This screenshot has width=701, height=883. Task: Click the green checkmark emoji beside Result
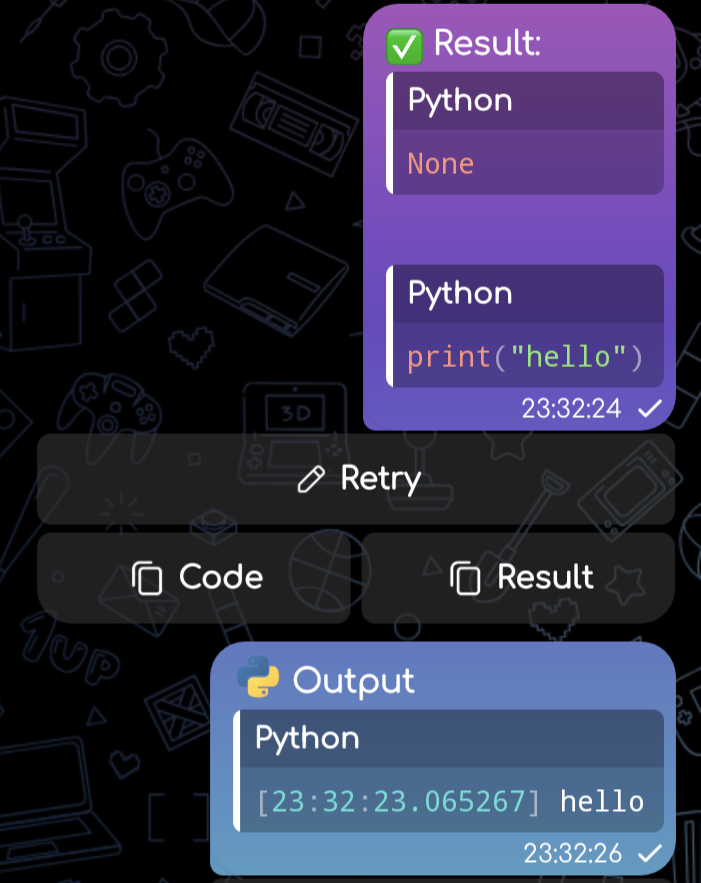(x=404, y=46)
